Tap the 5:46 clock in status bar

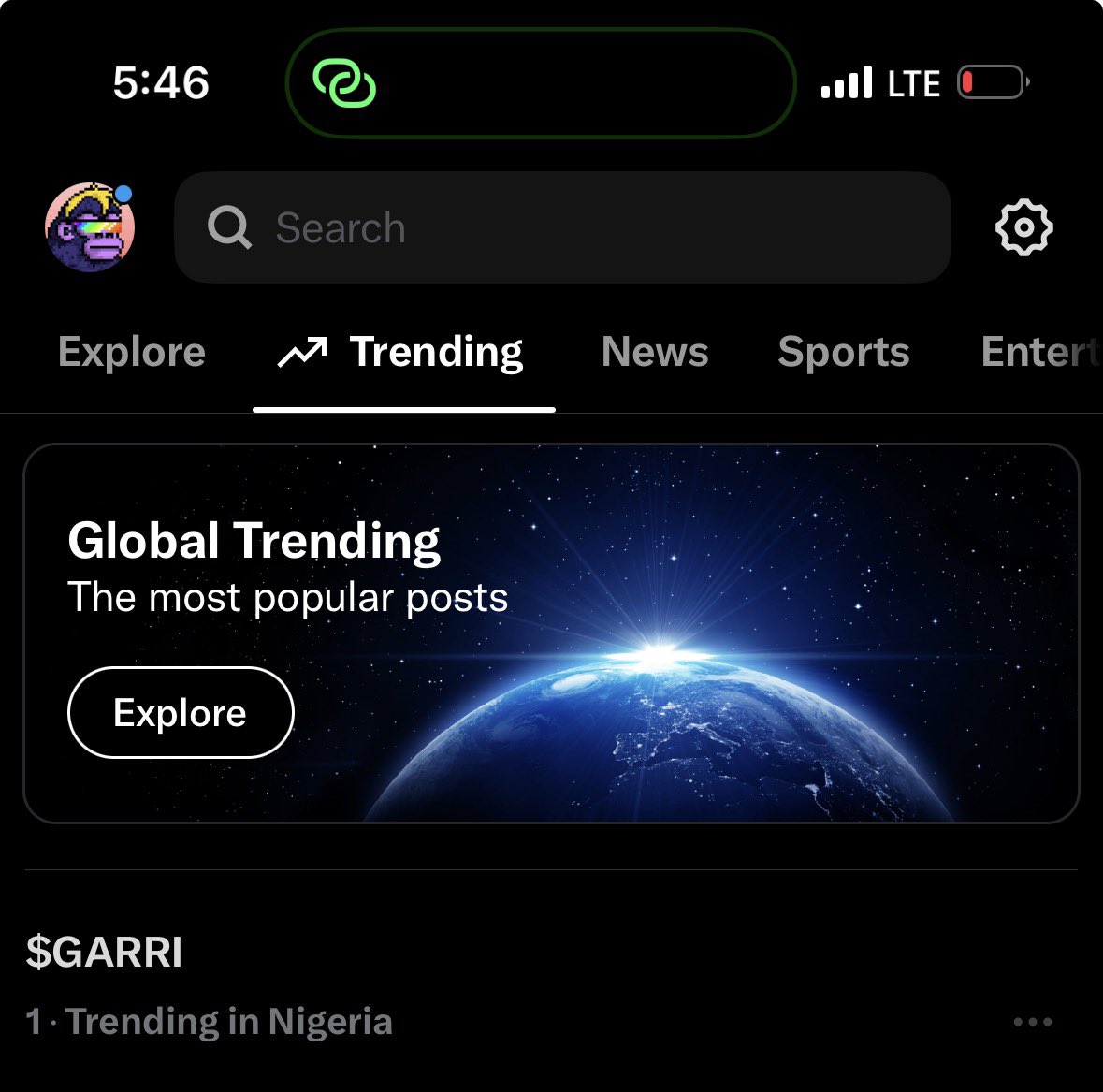161,82
